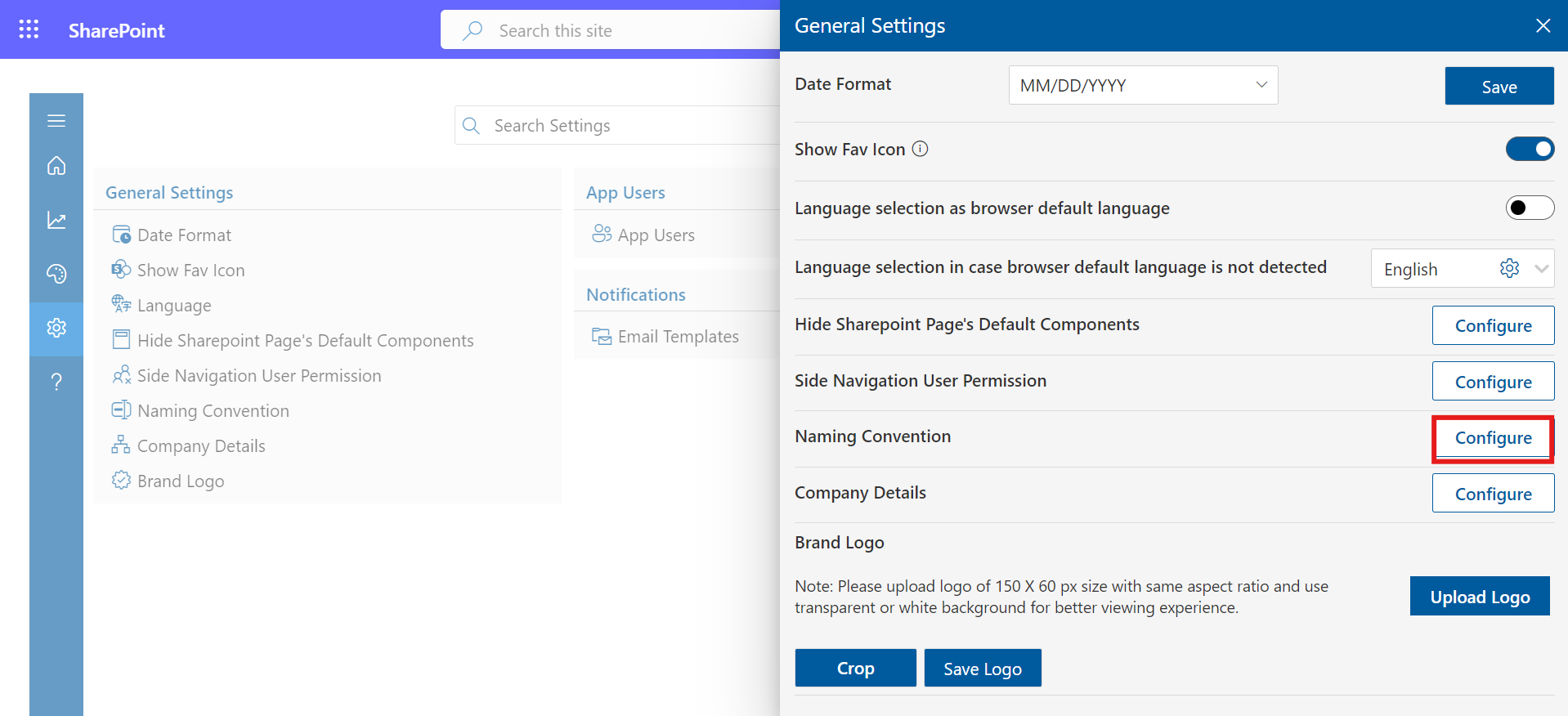Open the theme palette icon in the sidebar
Screen dimensions: 1568x716
pos(56,274)
